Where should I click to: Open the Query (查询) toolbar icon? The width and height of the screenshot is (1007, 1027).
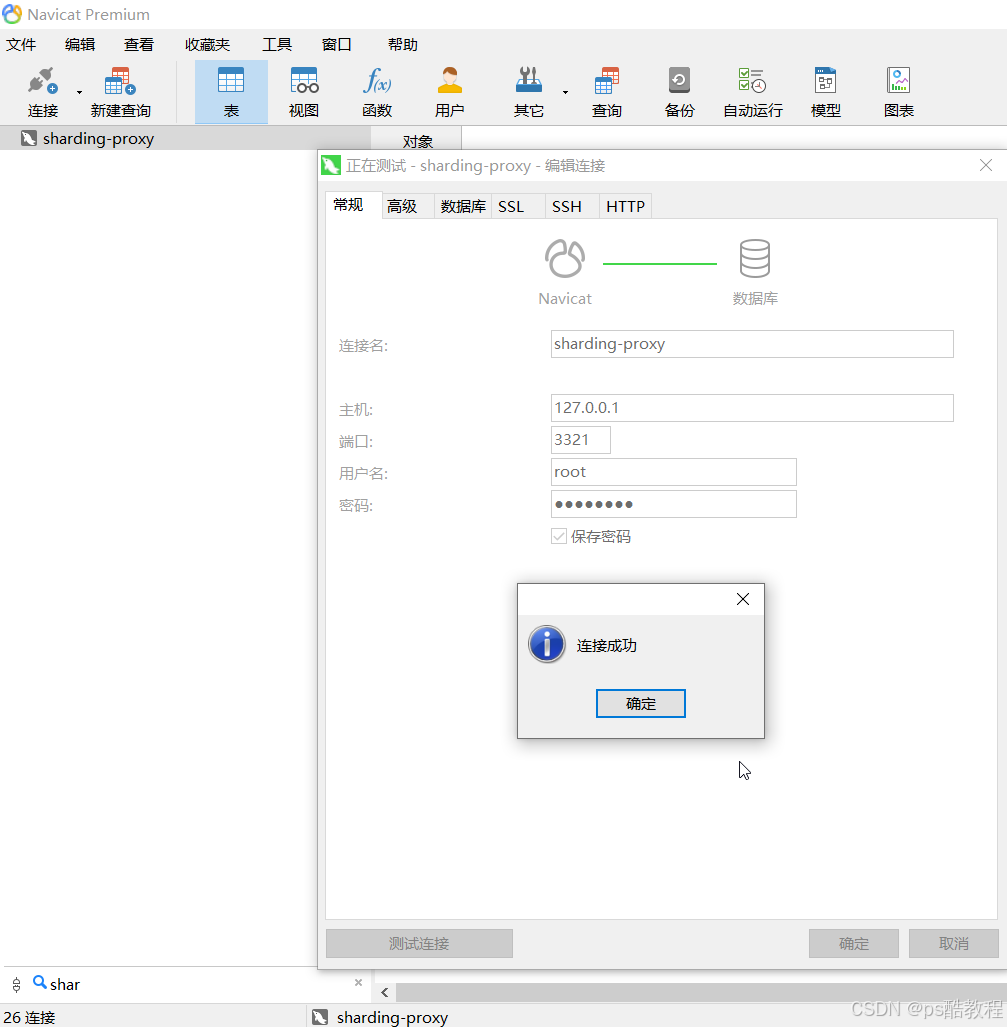[607, 92]
